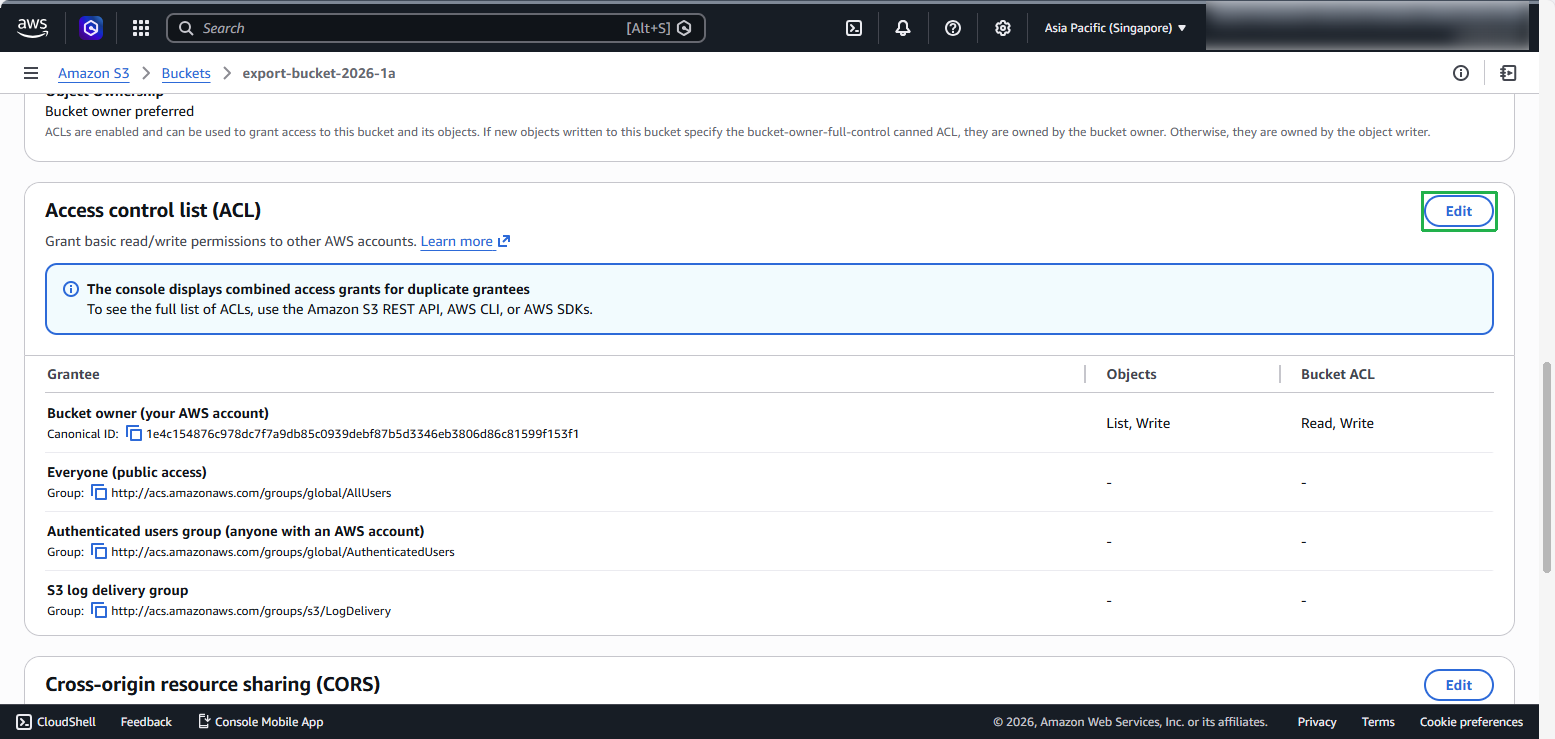Click the 'Bucket owner (your AWS account)' grantee
1555x739 pixels.
[x=158, y=413]
